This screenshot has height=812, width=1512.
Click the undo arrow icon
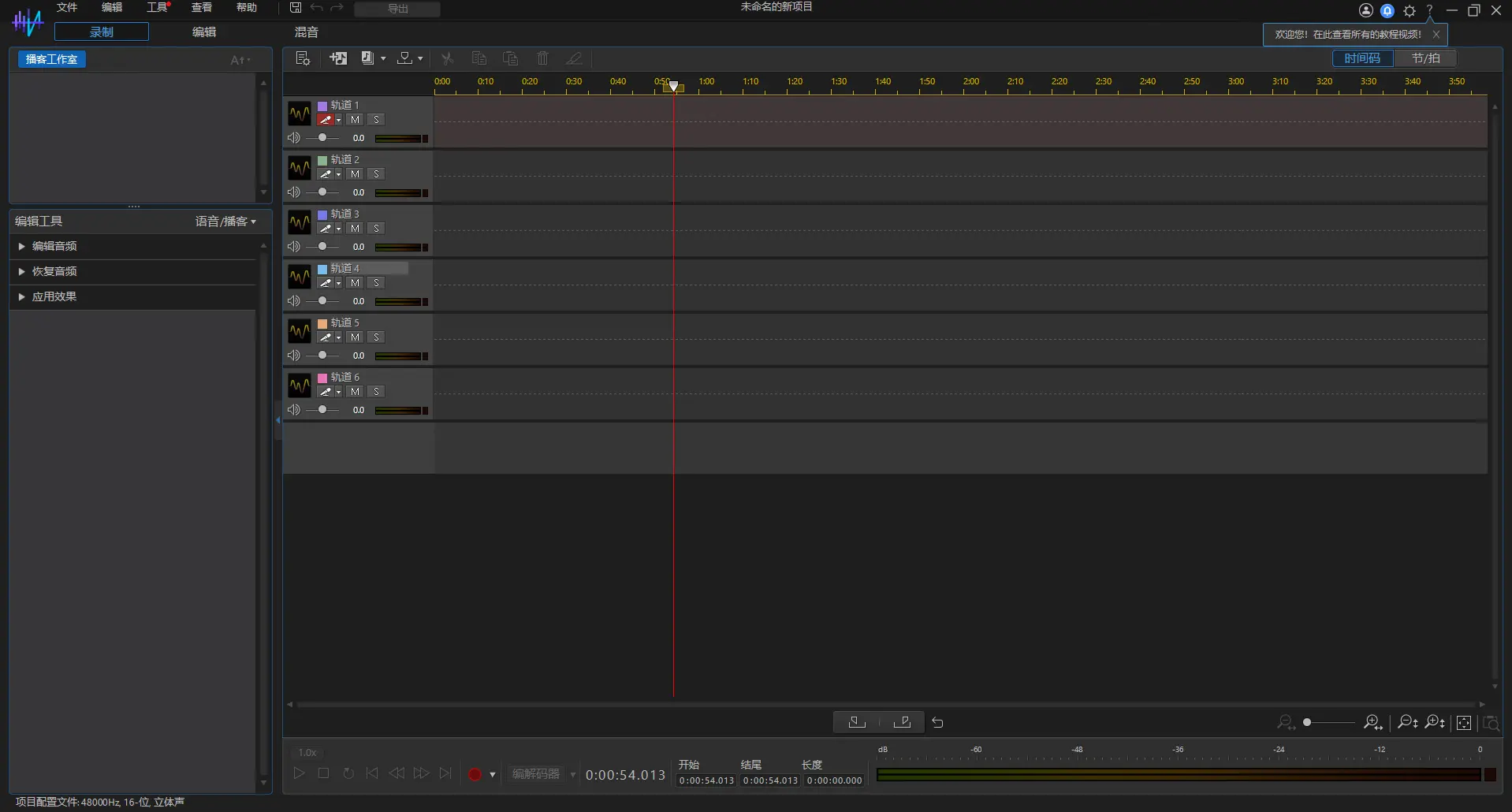tap(316, 8)
